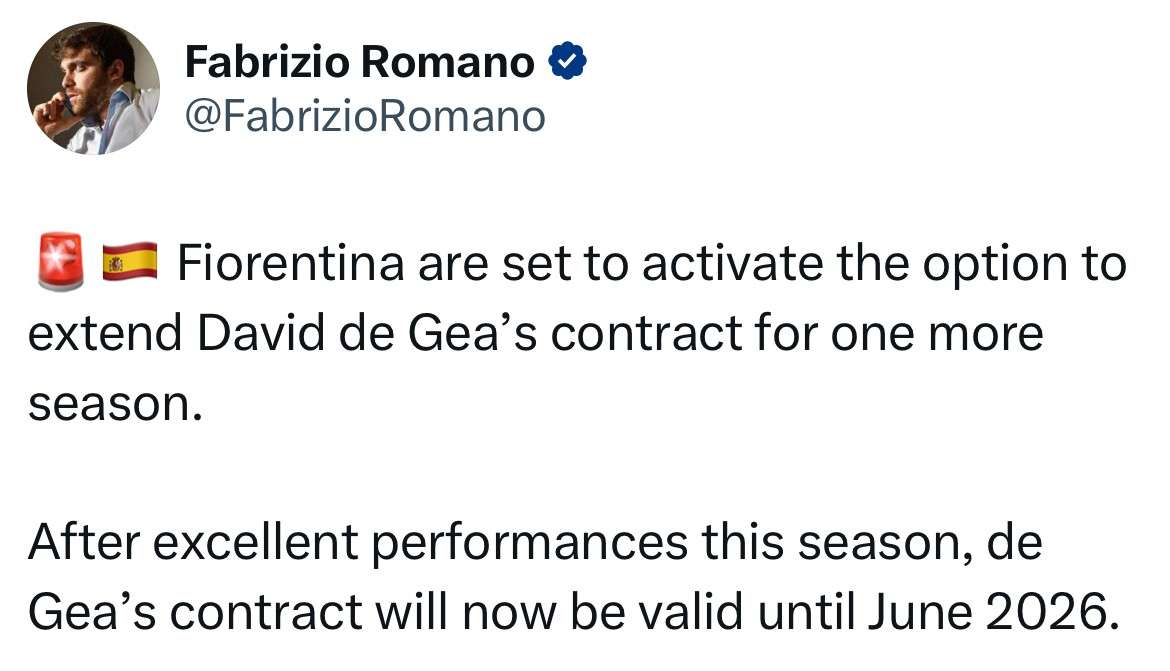Click the word extend in the tweet
Image resolution: width=1170 pixels, height=671 pixels.
click(x=105, y=333)
